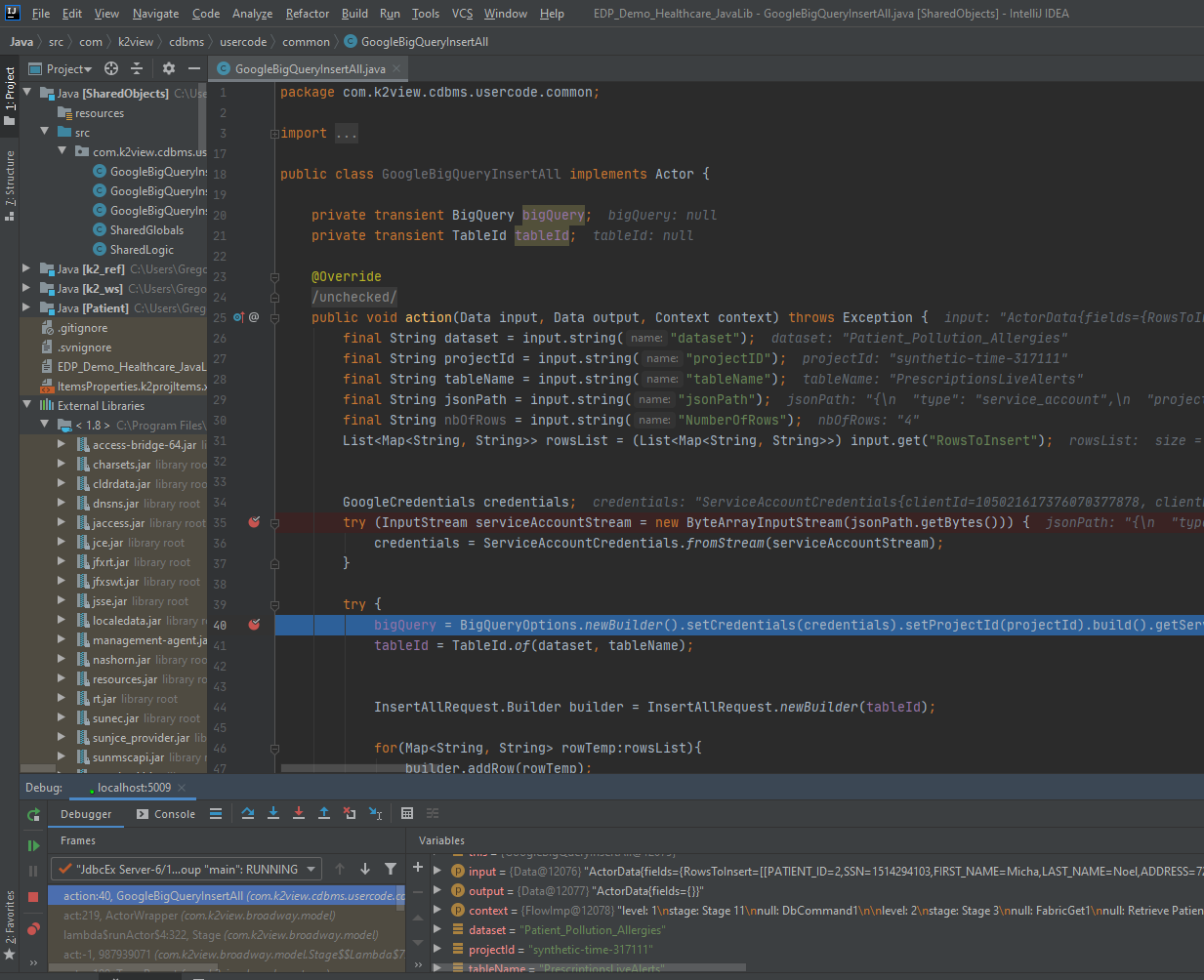Click the Step Over debugger icon
Screen dimensions: 1204x980
pyautogui.click(x=248, y=813)
